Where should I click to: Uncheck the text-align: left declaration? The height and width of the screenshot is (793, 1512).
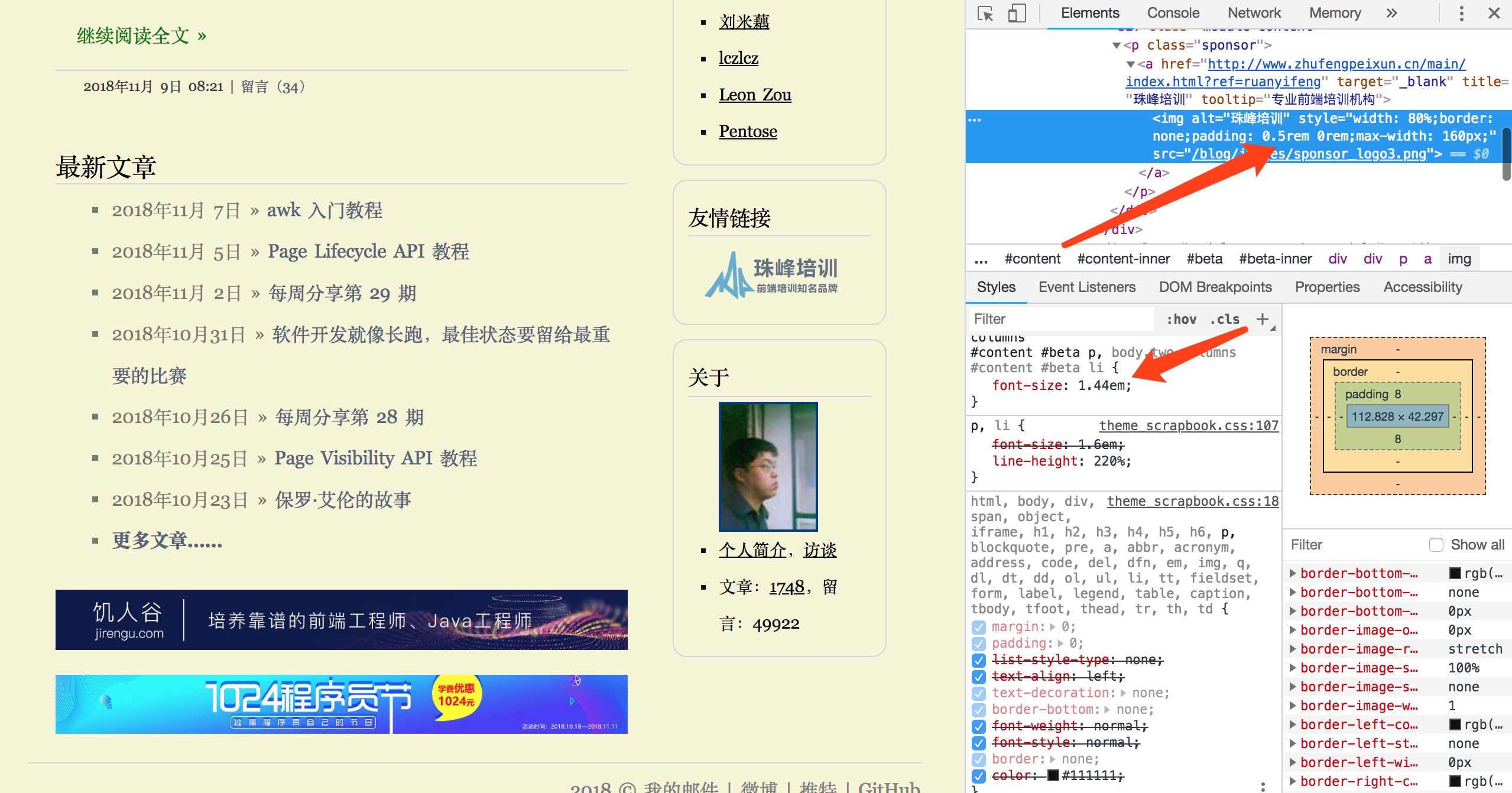tap(979, 677)
